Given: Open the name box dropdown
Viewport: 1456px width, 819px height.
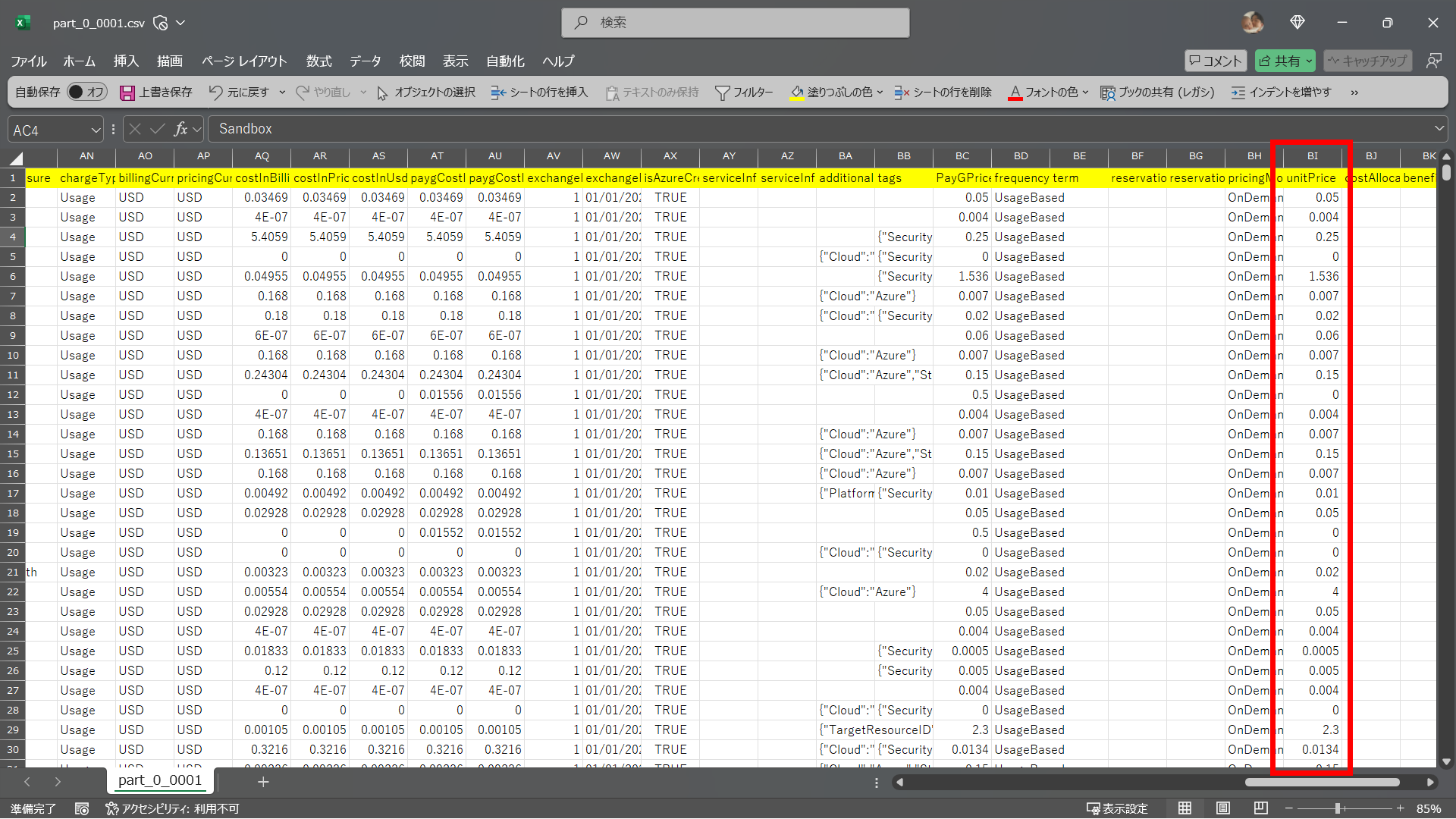Looking at the screenshot, I should pyautogui.click(x=95, y=129).
